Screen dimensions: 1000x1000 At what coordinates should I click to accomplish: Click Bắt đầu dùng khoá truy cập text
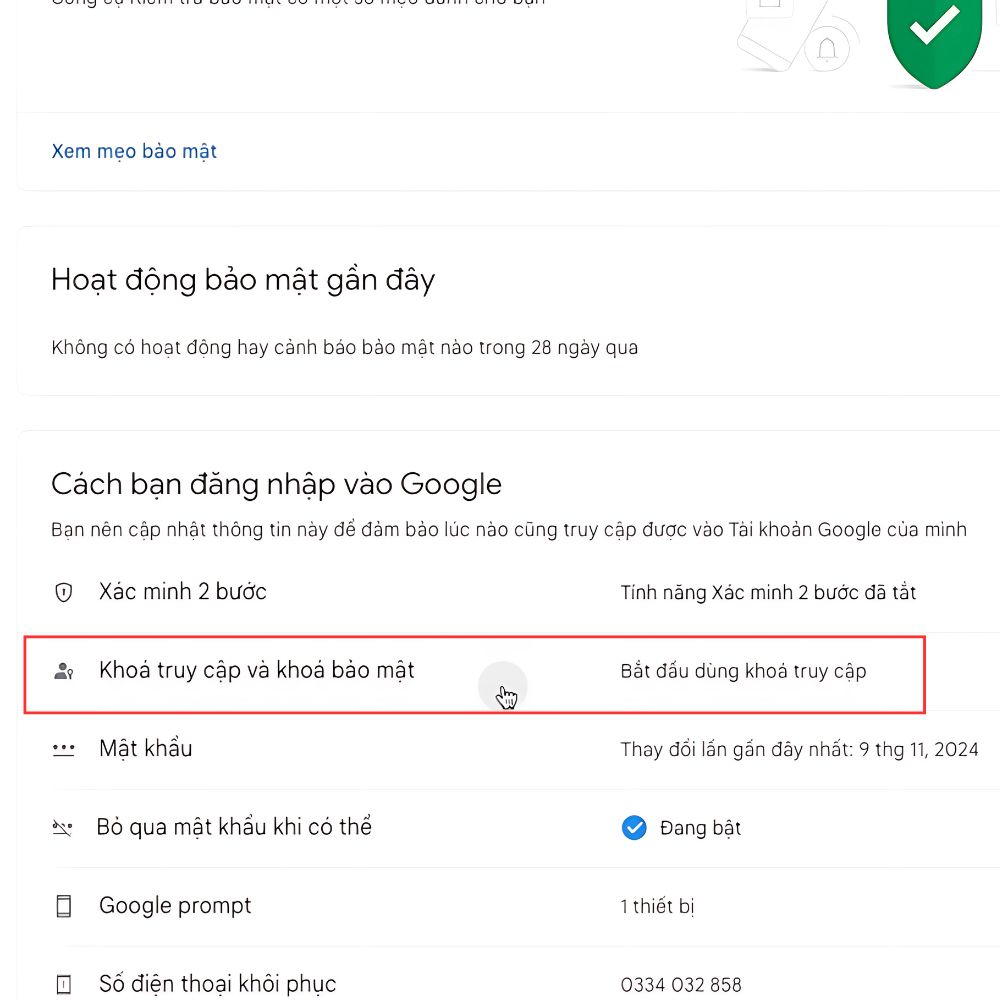click(743, 671)
